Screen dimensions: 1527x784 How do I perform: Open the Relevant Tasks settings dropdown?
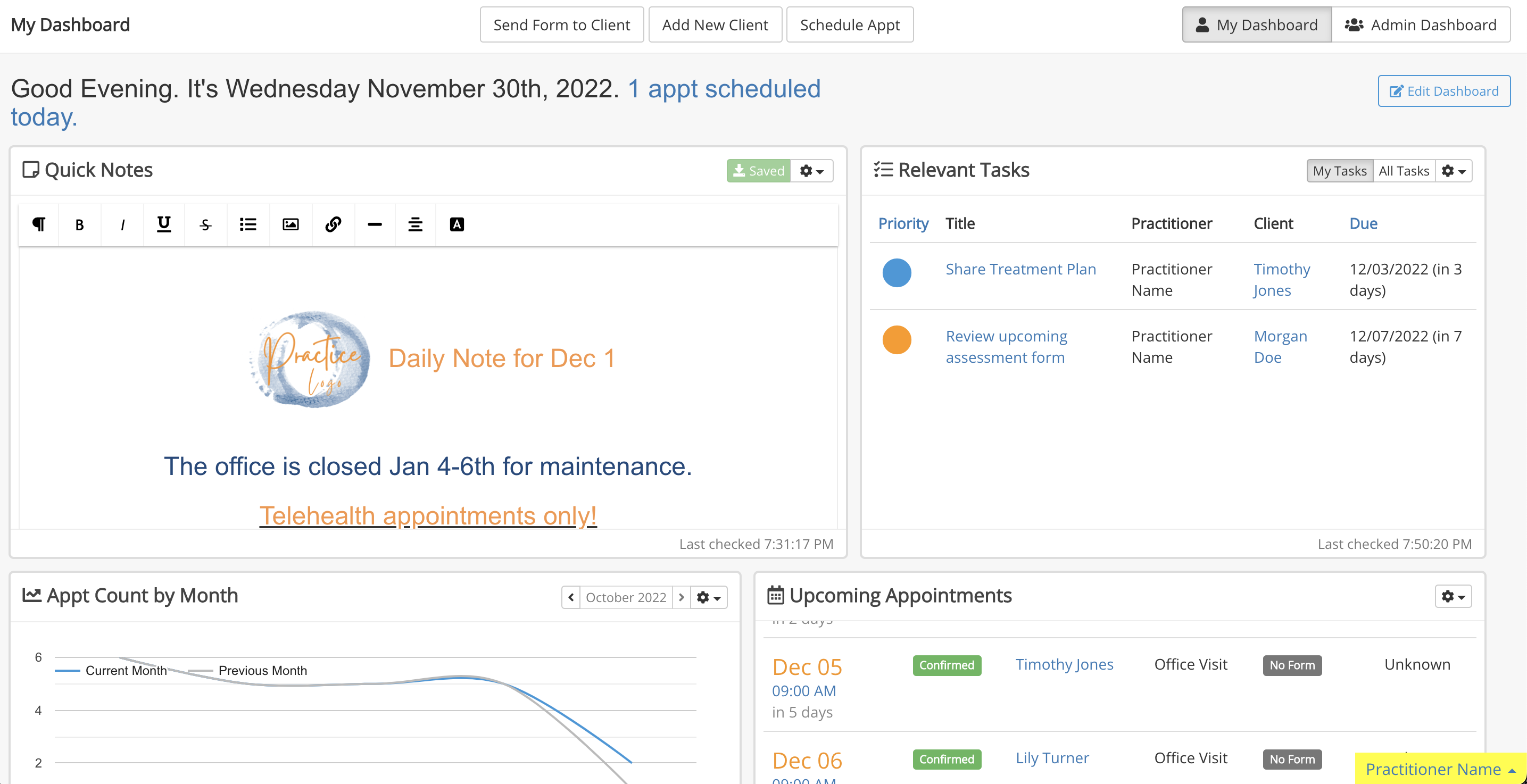tap(1453, 171)
